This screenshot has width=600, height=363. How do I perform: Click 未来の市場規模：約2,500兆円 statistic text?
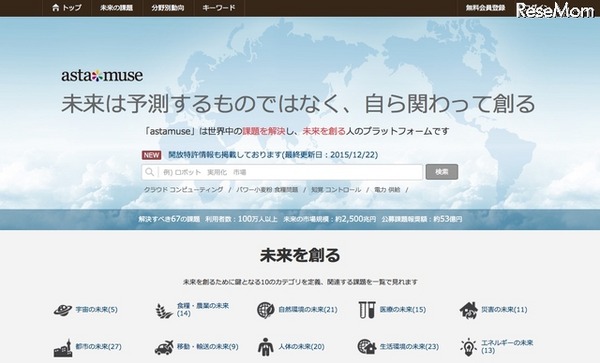pyautogui.click(x=329, y=219)
